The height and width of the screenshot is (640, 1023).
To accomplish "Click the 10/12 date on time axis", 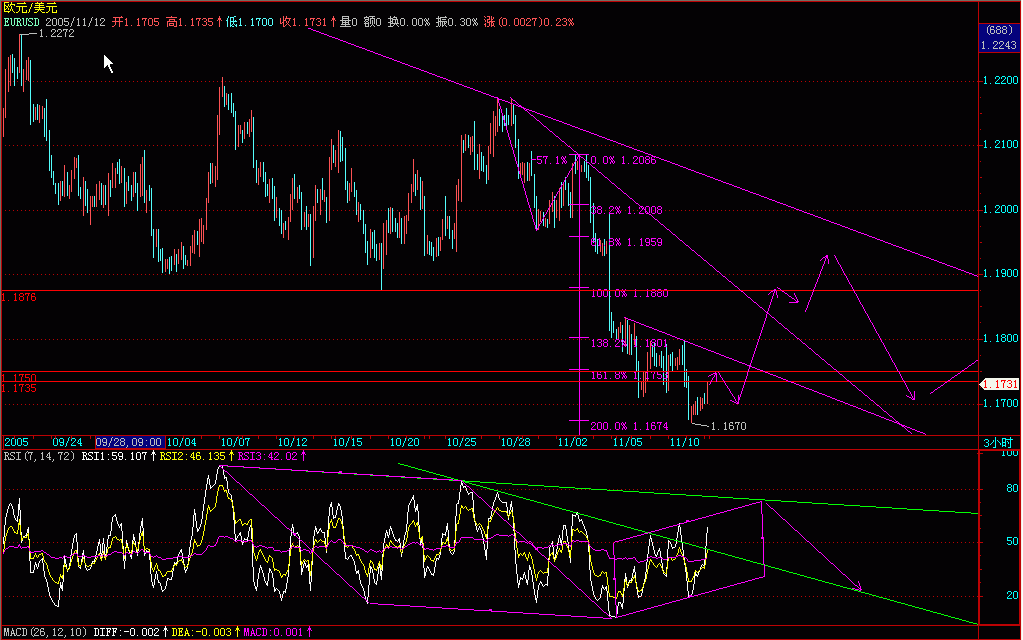I will point(292,442).
